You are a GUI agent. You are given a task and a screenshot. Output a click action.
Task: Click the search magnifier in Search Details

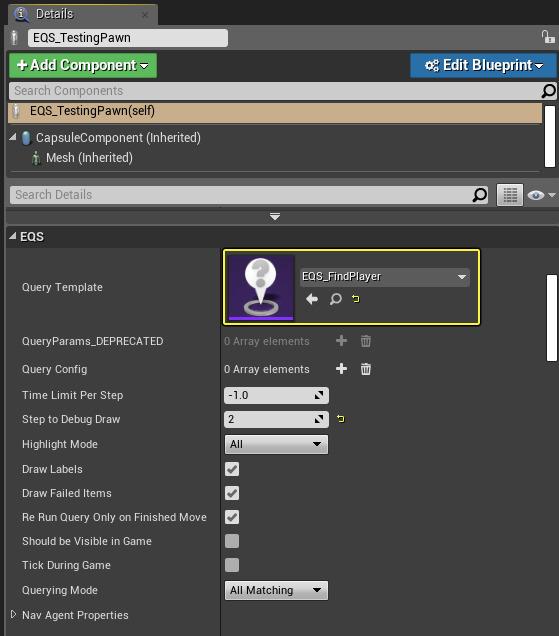pyautogui.click(x=479, y=195)
